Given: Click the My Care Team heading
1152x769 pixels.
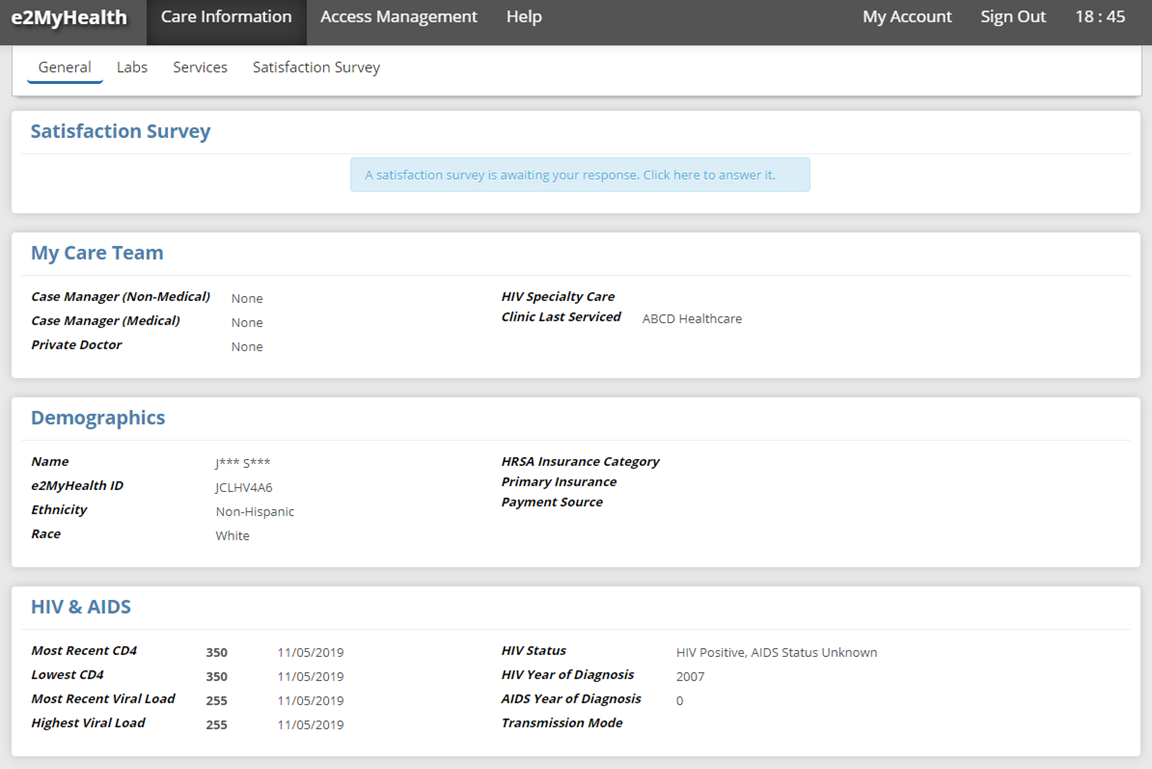Looking at the screenshot, I should tap(97, 253).
